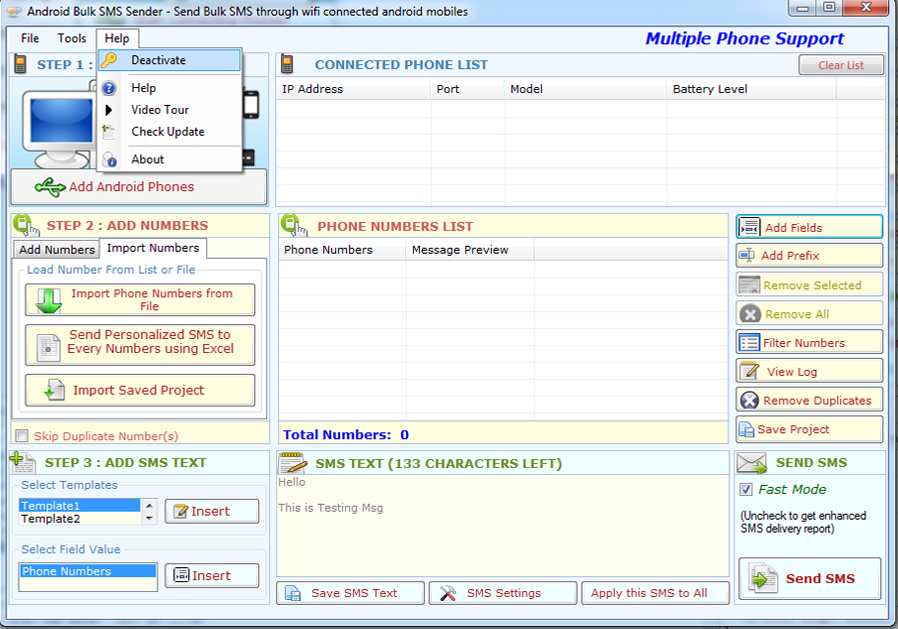Switch to the Import Numbers tab

tap(153, 248)
